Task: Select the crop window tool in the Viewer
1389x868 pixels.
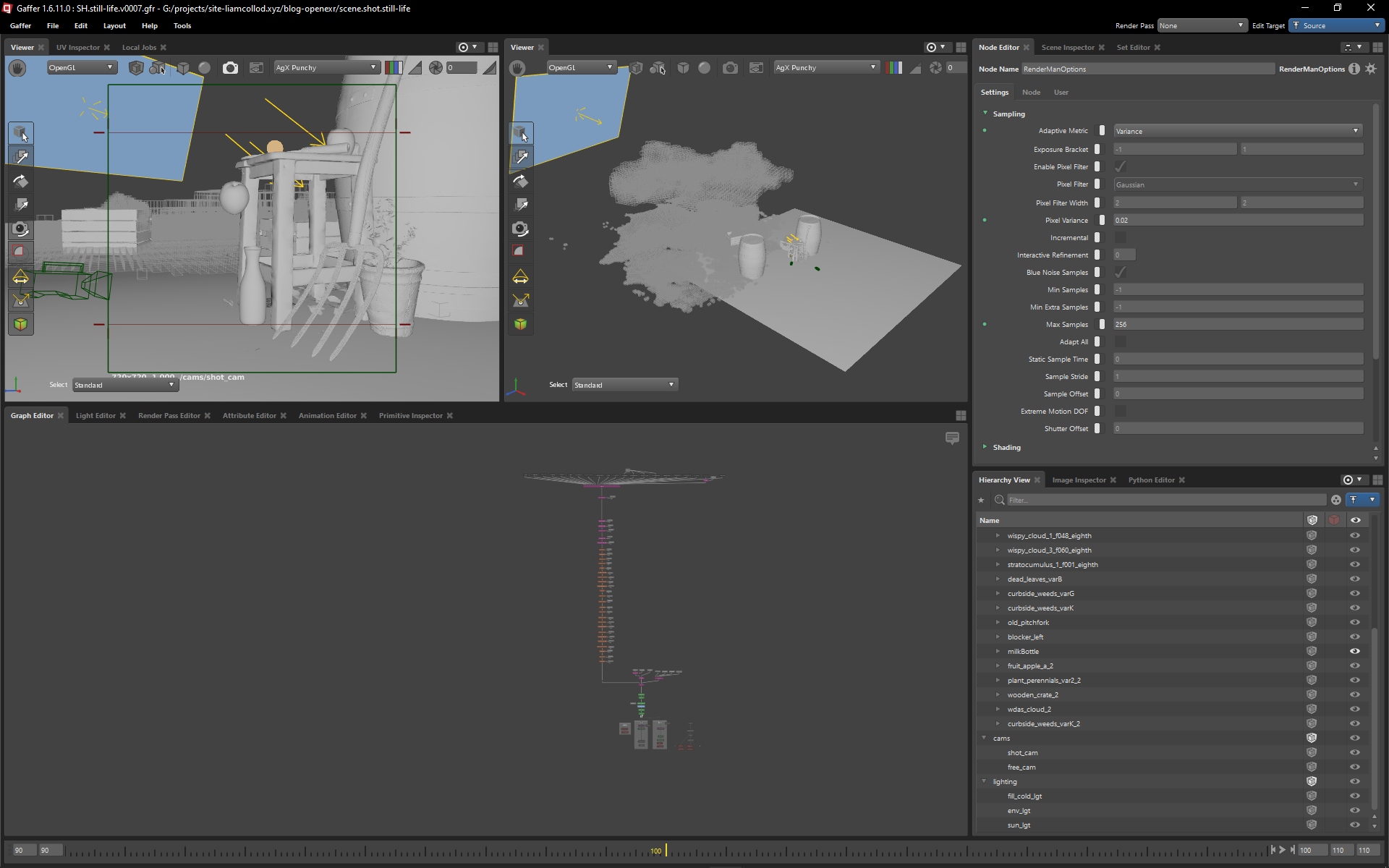Action: (x=20, y=252)
